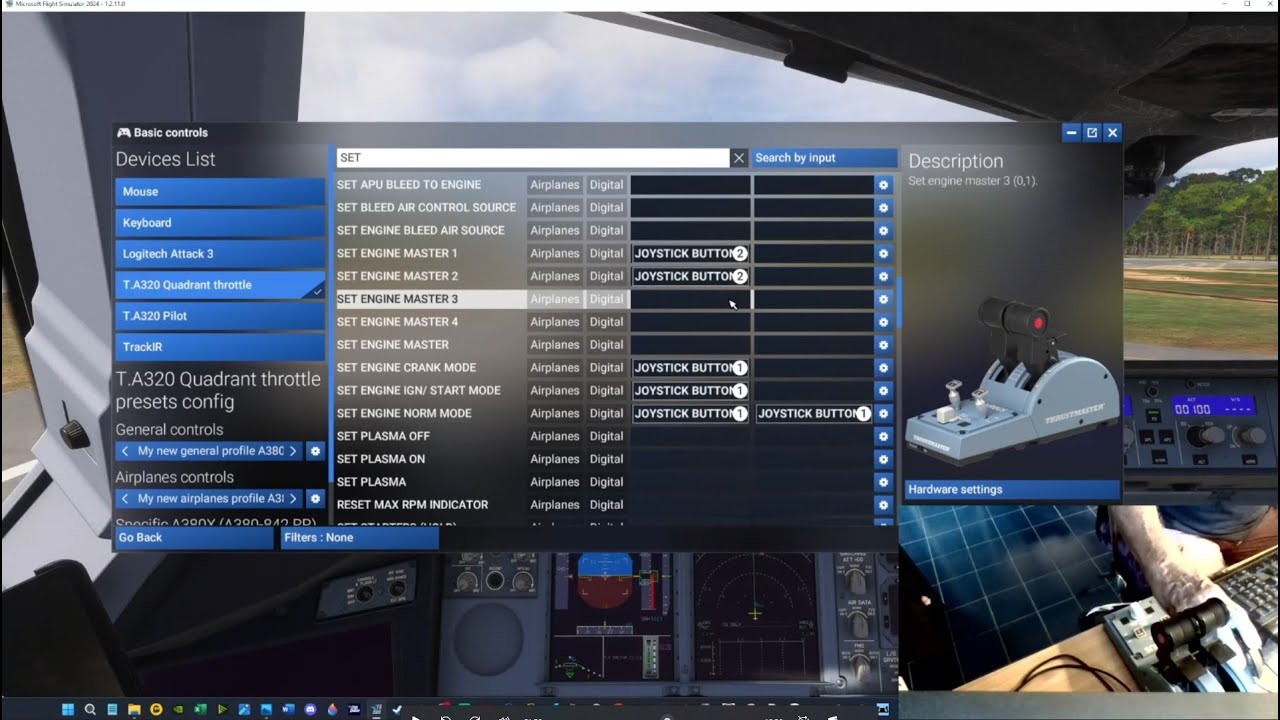Select T.A320 Quadrant throttle device
The height and width of the screenshot is (720, 1280).
(220, 285)
